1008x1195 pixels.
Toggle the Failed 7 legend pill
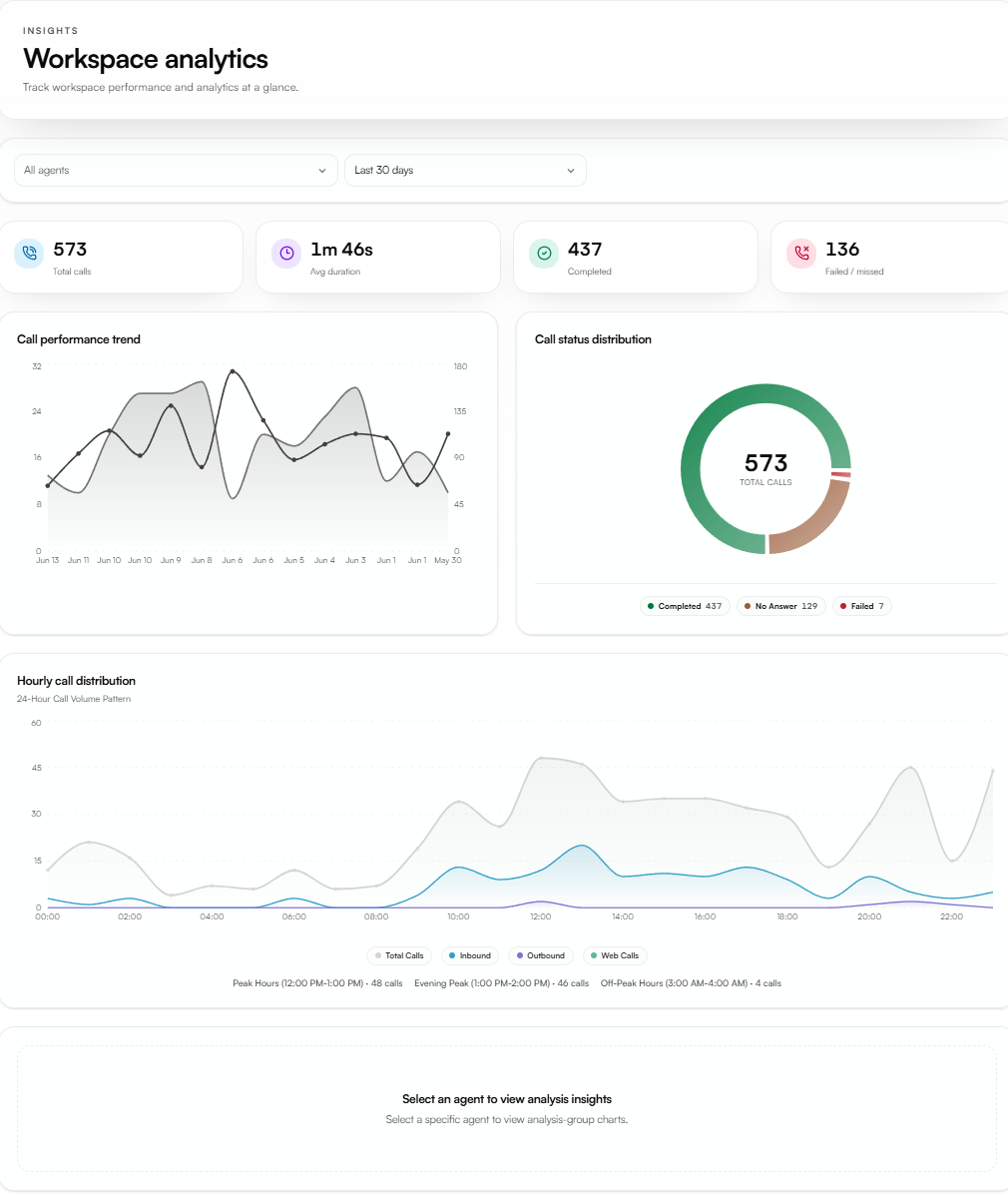click(861, 607)
